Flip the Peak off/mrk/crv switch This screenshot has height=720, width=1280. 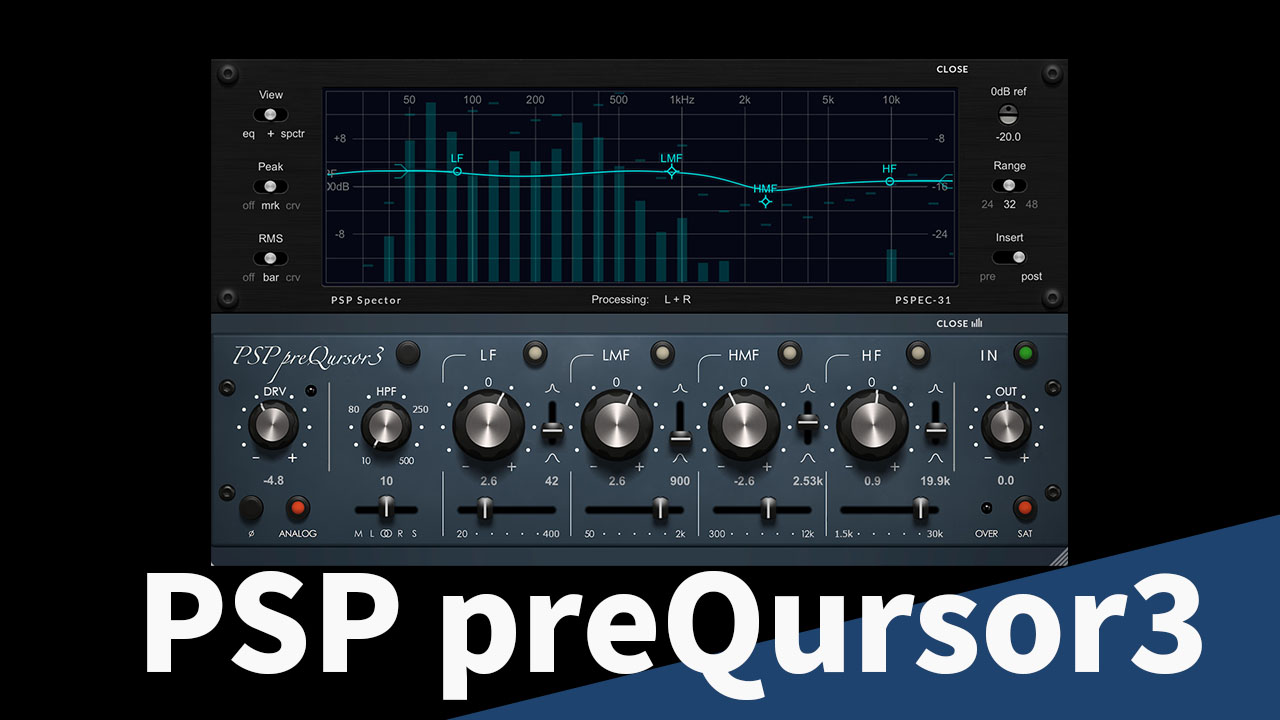pos(270,187)
